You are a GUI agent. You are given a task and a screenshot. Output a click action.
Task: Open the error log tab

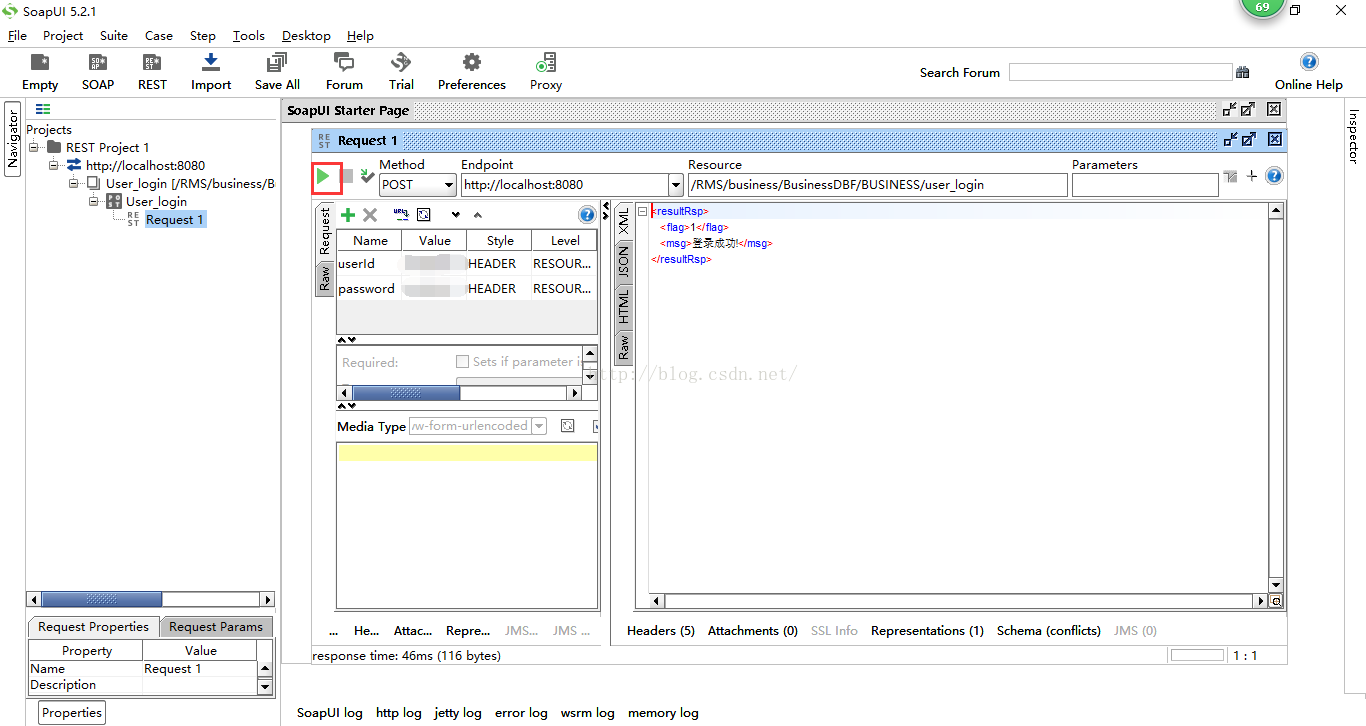521,713
